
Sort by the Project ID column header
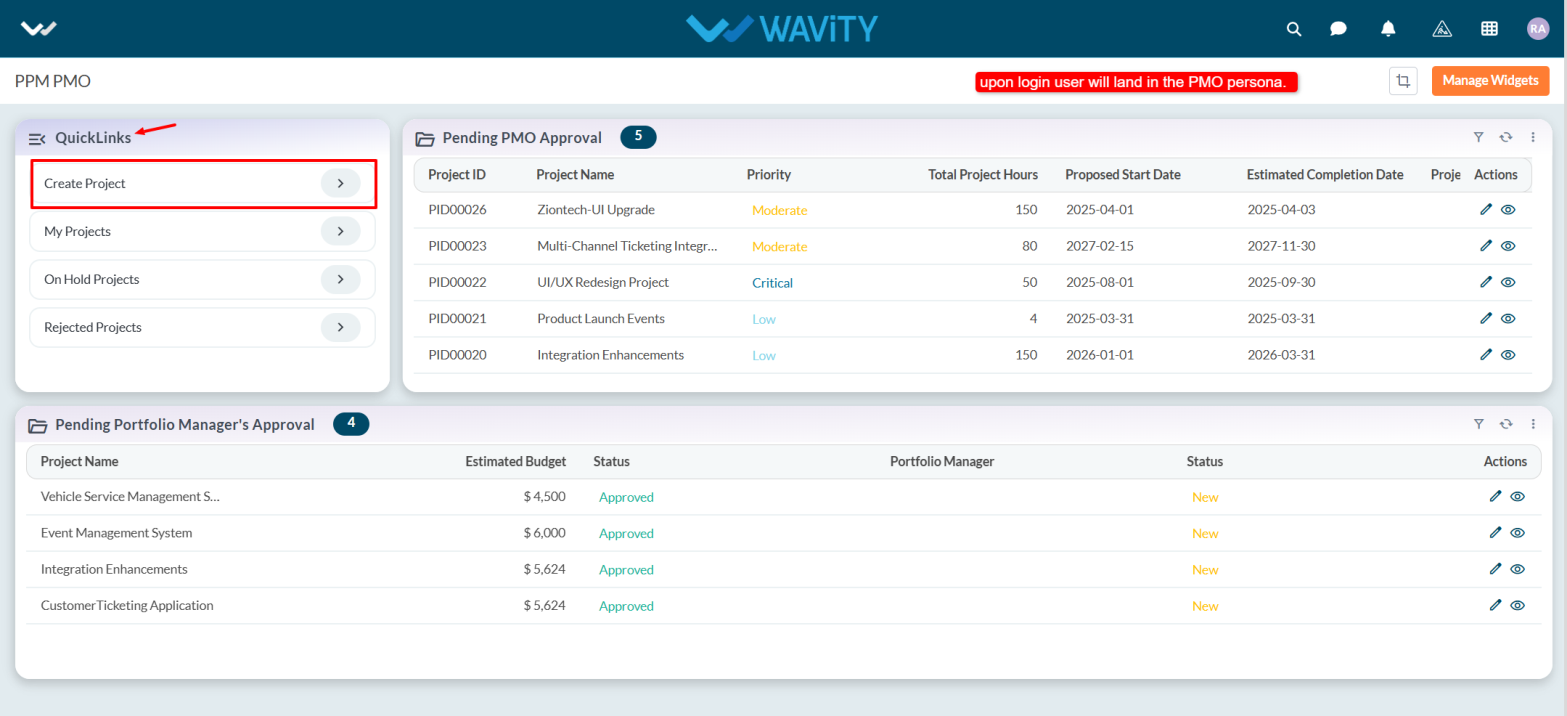[x=457, y=174]
